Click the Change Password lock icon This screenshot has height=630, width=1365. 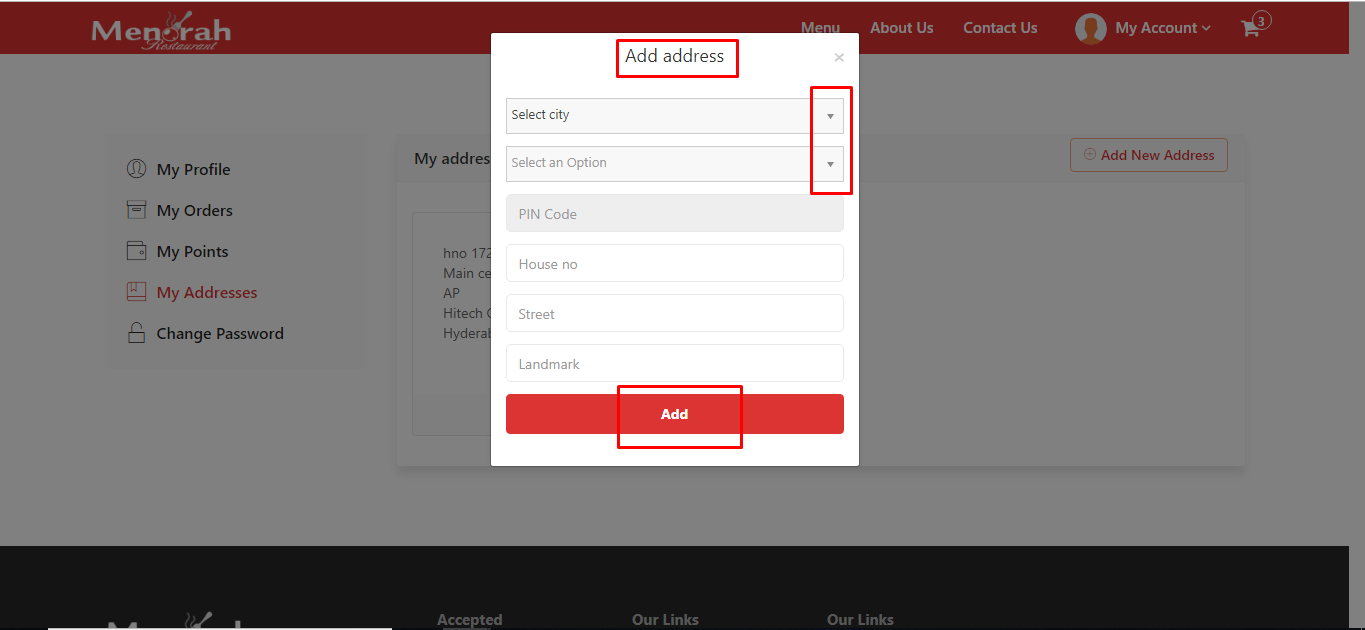pyautogui.click(x=136, y=333)
